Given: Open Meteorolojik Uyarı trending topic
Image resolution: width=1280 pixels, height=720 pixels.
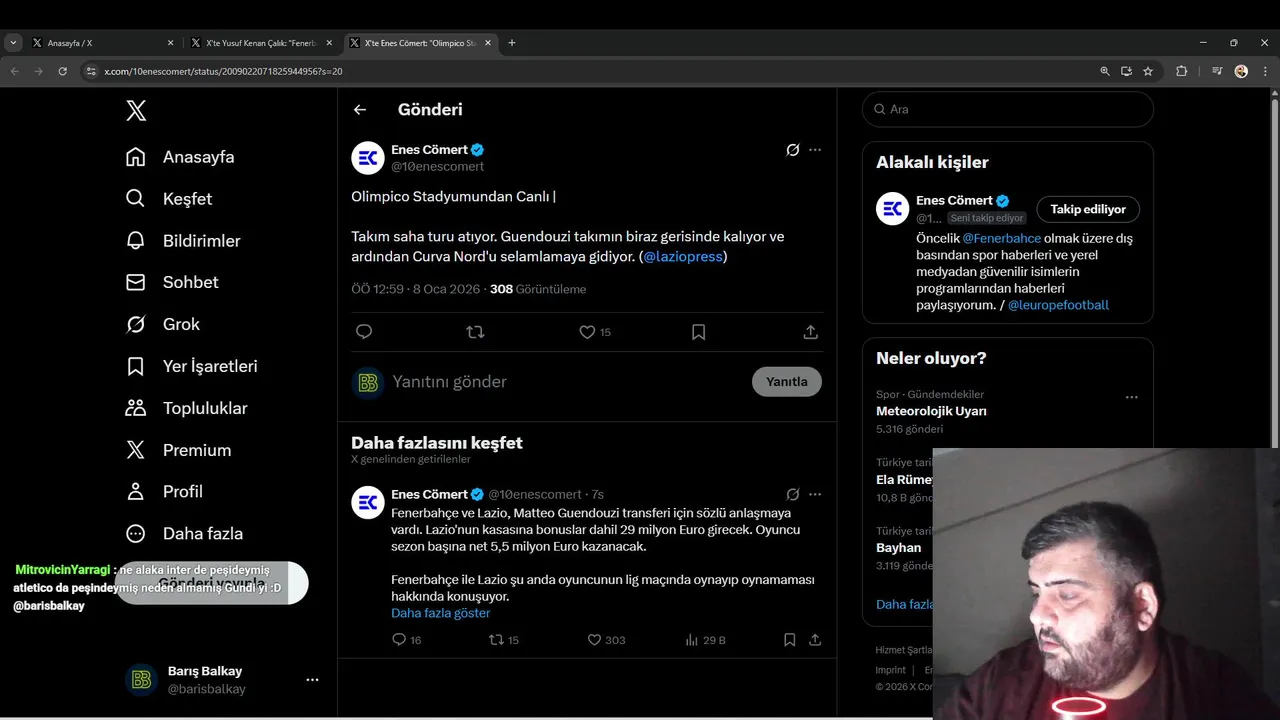Looking at the screenshot, I should coord(931,411).
